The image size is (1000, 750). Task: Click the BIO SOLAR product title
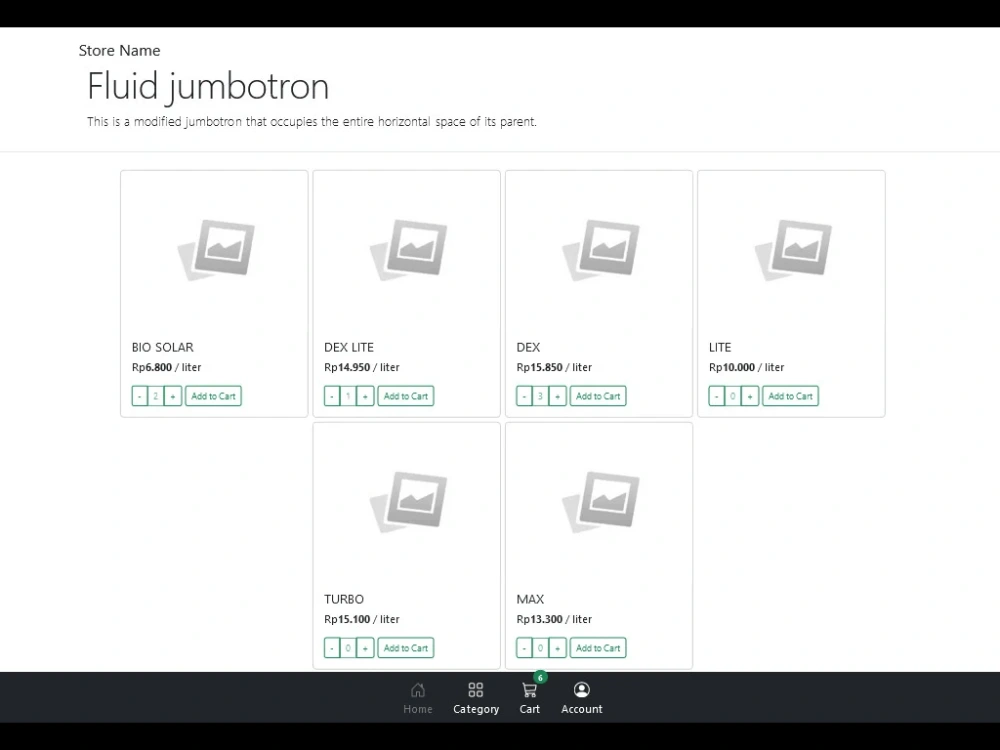point(163,348)
